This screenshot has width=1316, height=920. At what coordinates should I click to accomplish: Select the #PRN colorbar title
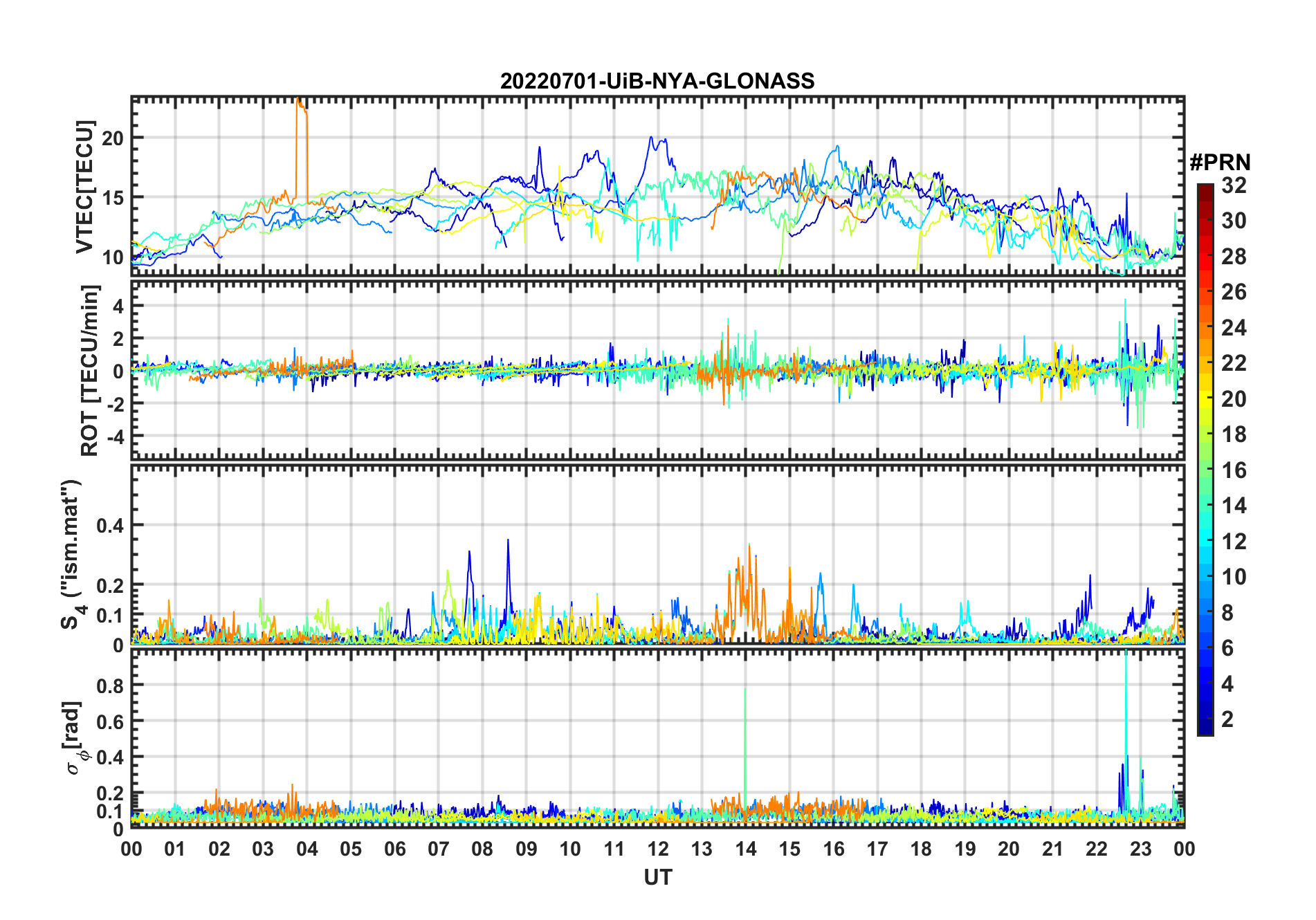point(1220,163)
